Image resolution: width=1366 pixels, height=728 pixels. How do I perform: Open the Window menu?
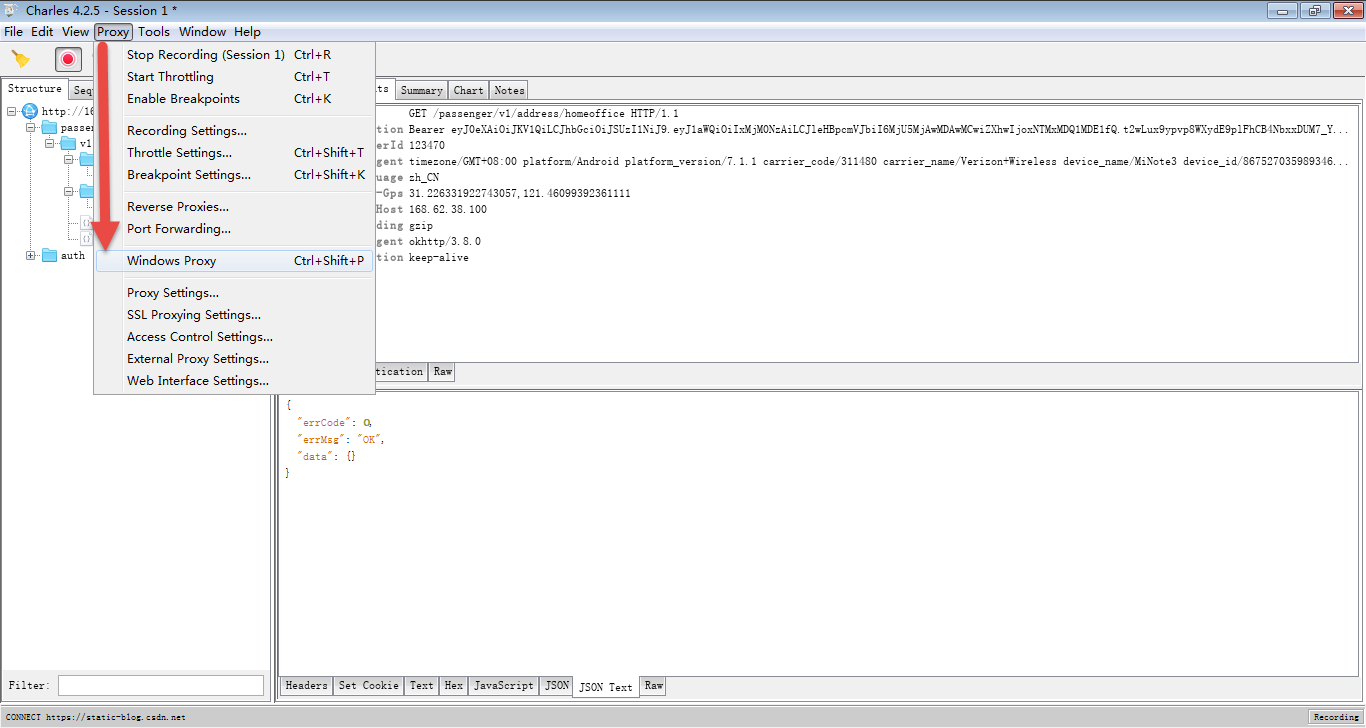tap(203, 31)
